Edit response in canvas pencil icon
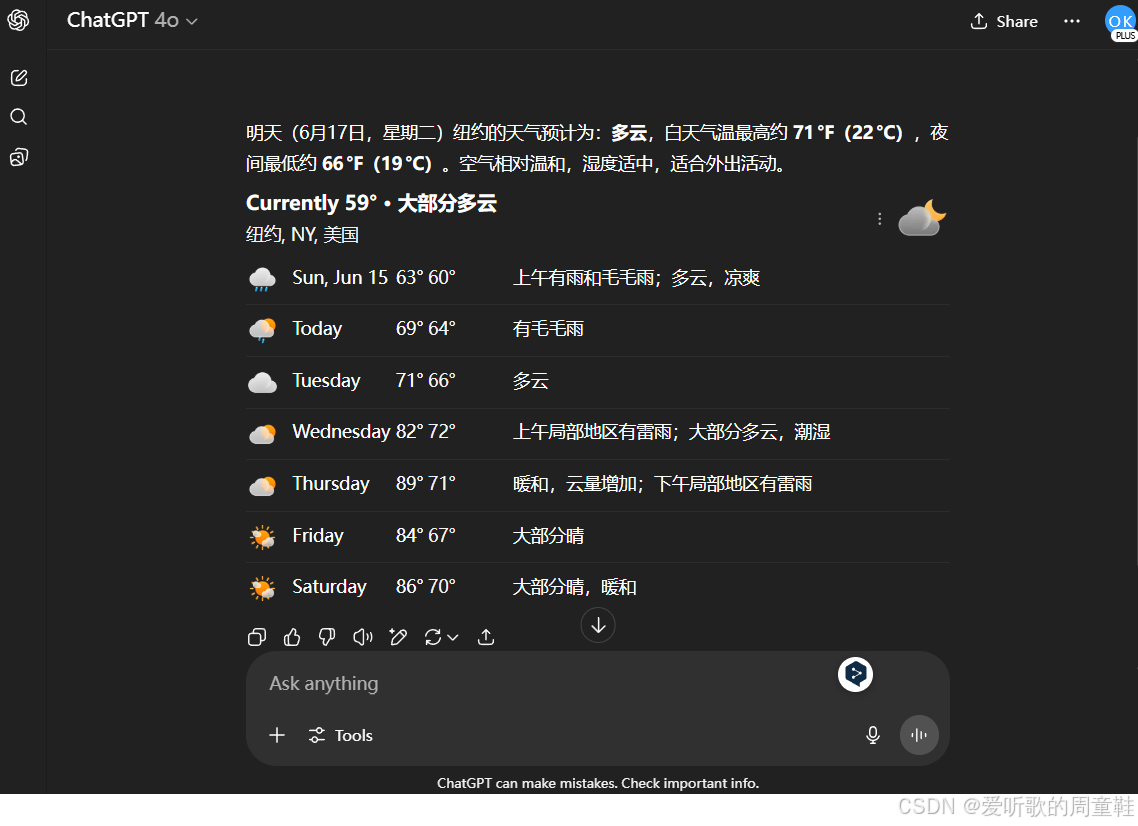Screen dimensions: 1138x826 (x=398, y=637)
